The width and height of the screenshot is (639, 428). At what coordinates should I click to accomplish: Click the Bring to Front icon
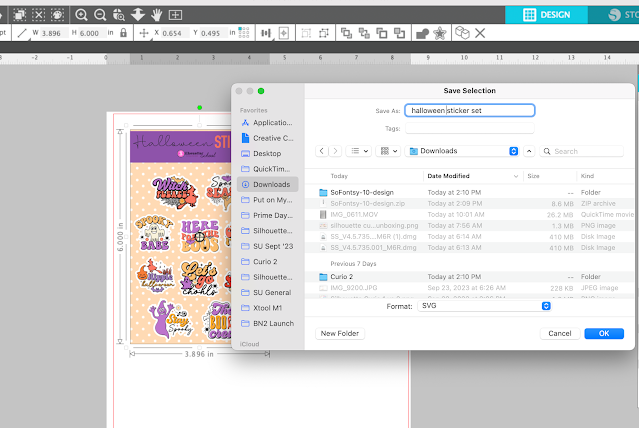click(x=346, y=33)
